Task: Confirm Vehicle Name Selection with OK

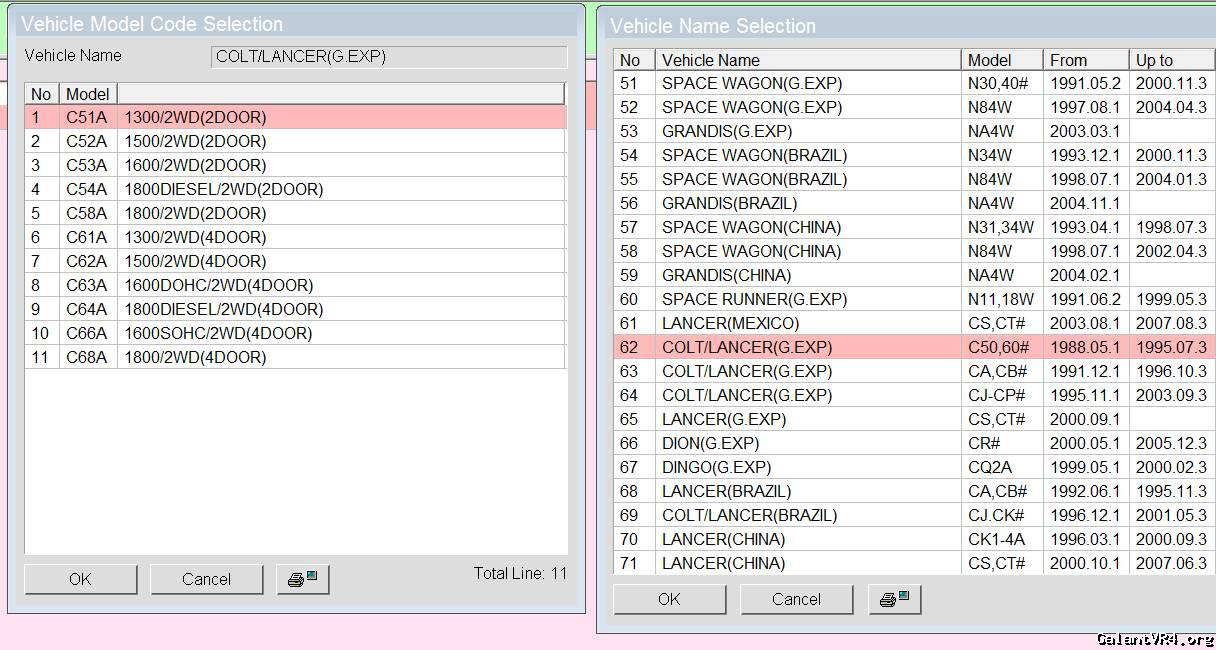Action: coord(669,599)
